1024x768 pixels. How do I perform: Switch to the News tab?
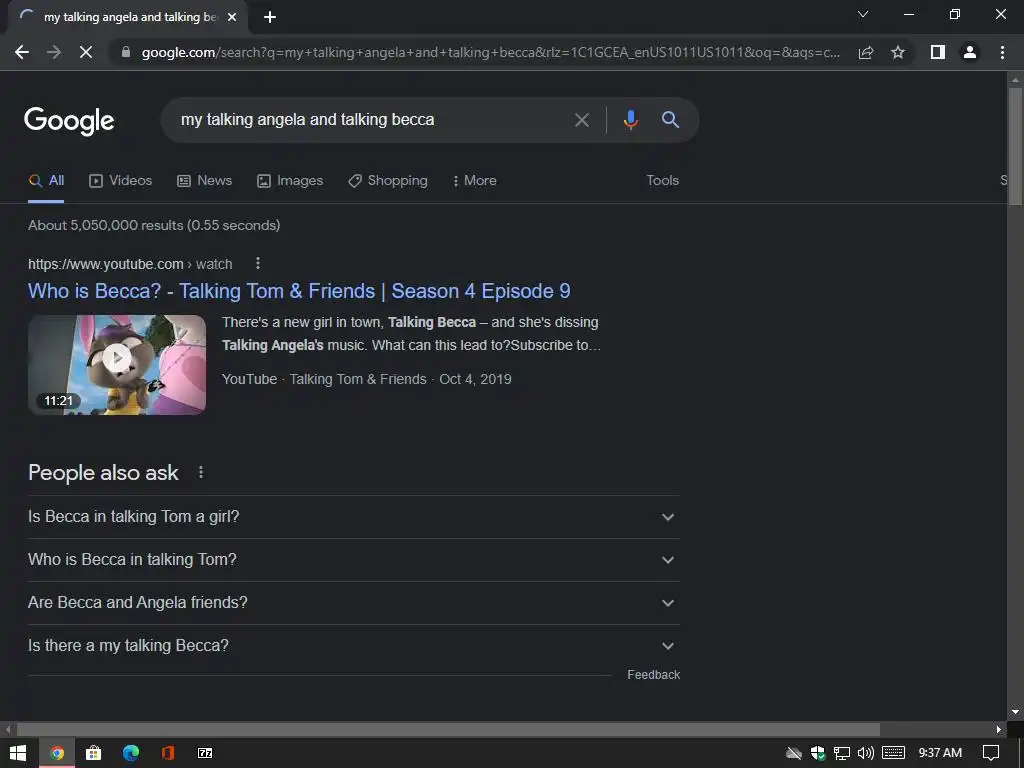point(204,181)
